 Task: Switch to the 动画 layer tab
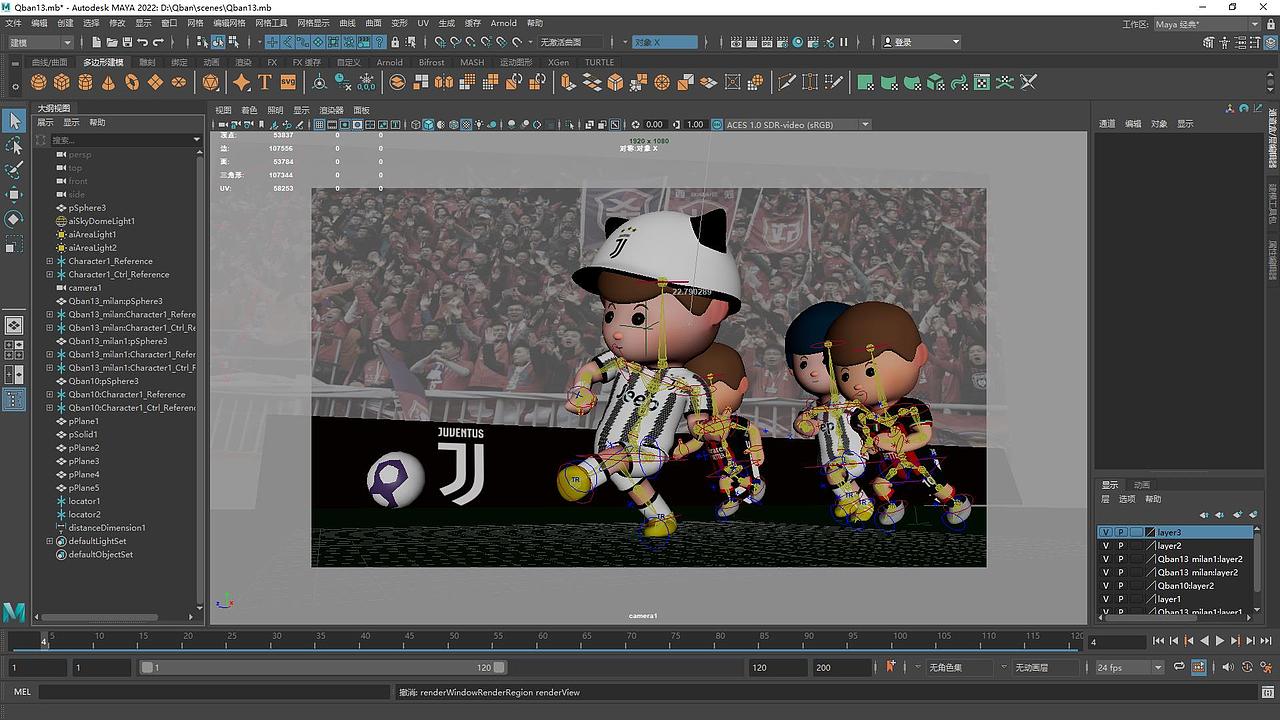[x=1141, y=485]
